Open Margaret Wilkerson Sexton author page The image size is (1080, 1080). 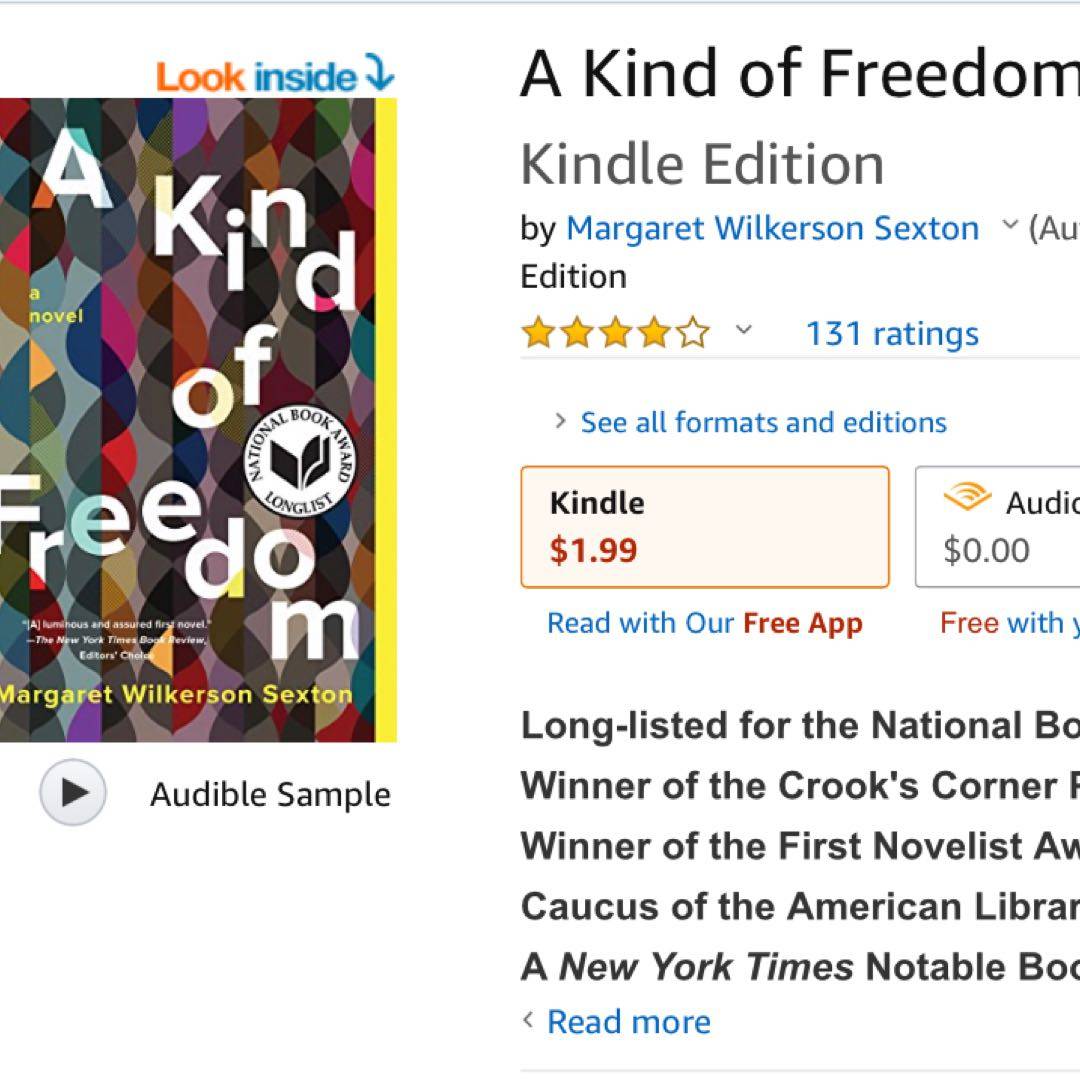[772, 228]
